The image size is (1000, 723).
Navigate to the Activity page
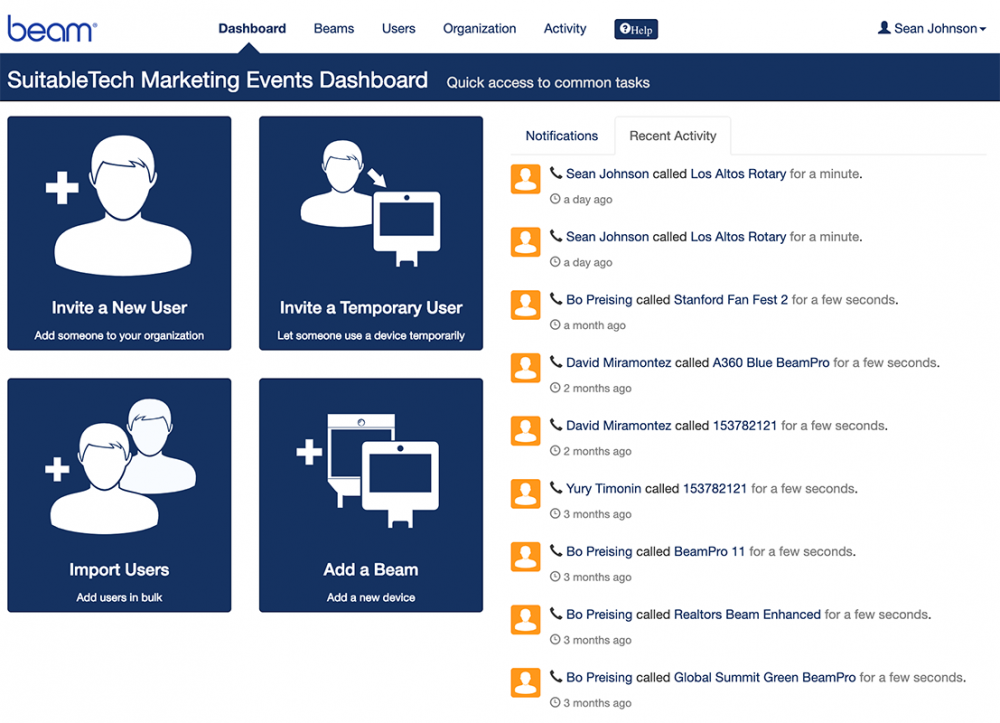pos(565,29)
